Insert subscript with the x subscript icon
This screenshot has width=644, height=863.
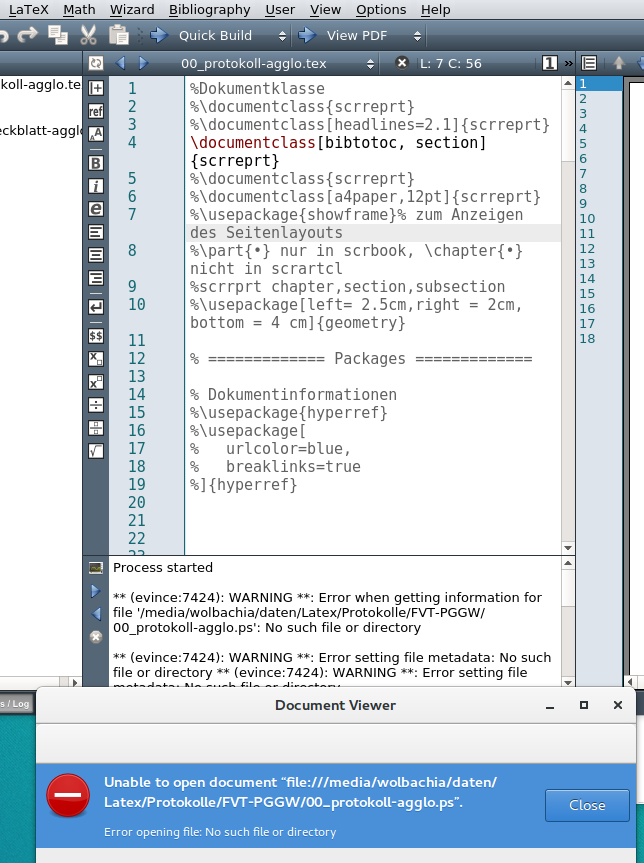click(96, 358)
